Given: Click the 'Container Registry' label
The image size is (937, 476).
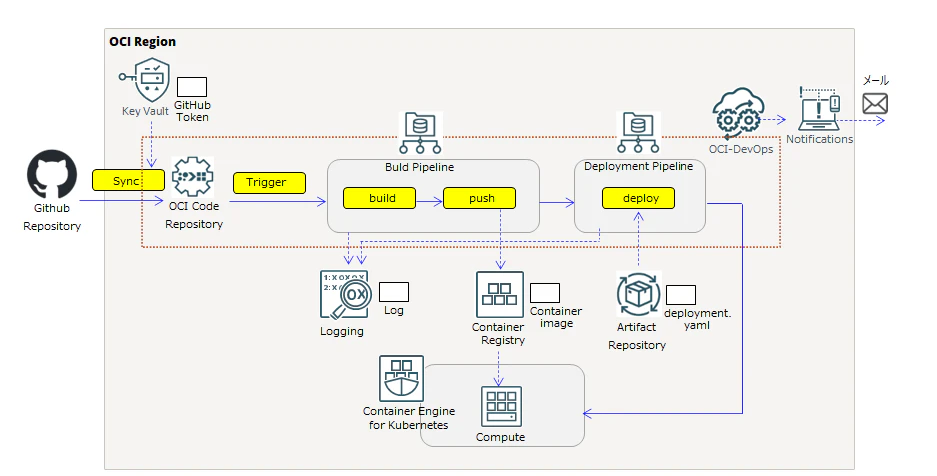Looking at the screenshot, I should pyautogui.click(x=498, y=334).
